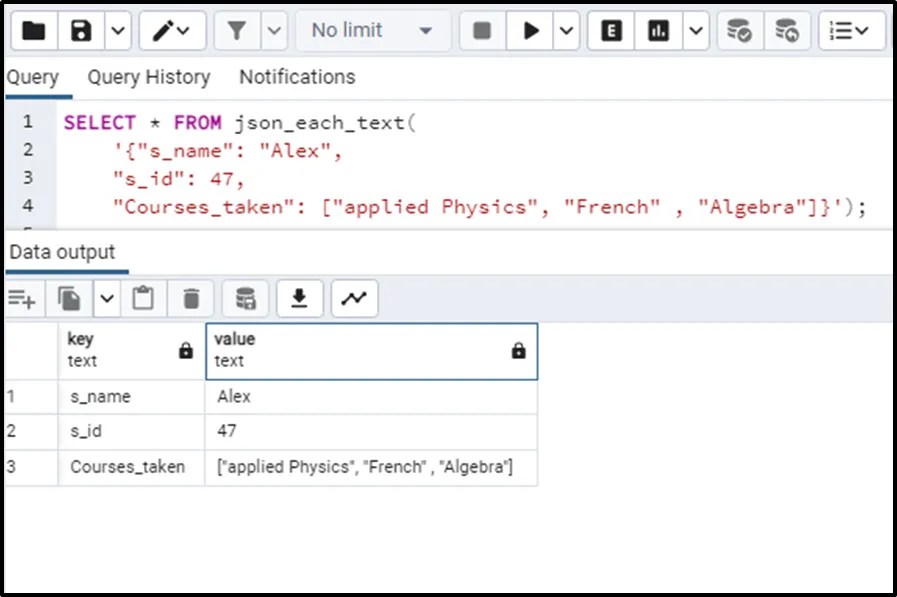The height and width of the screenshot is (597, 897).
Task: Click the Commit database icon
Action: pos(739,31)
